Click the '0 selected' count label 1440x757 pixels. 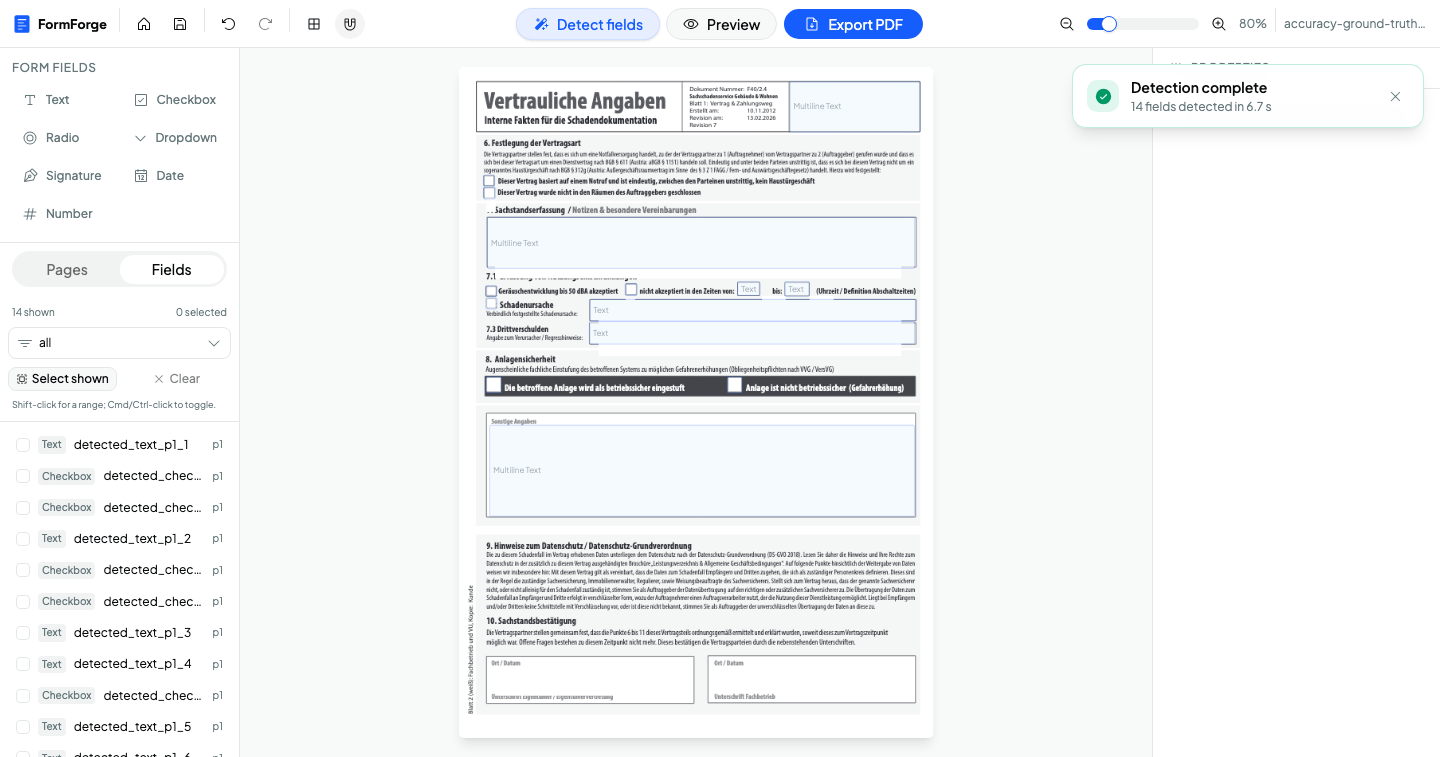tap(201, 312)
